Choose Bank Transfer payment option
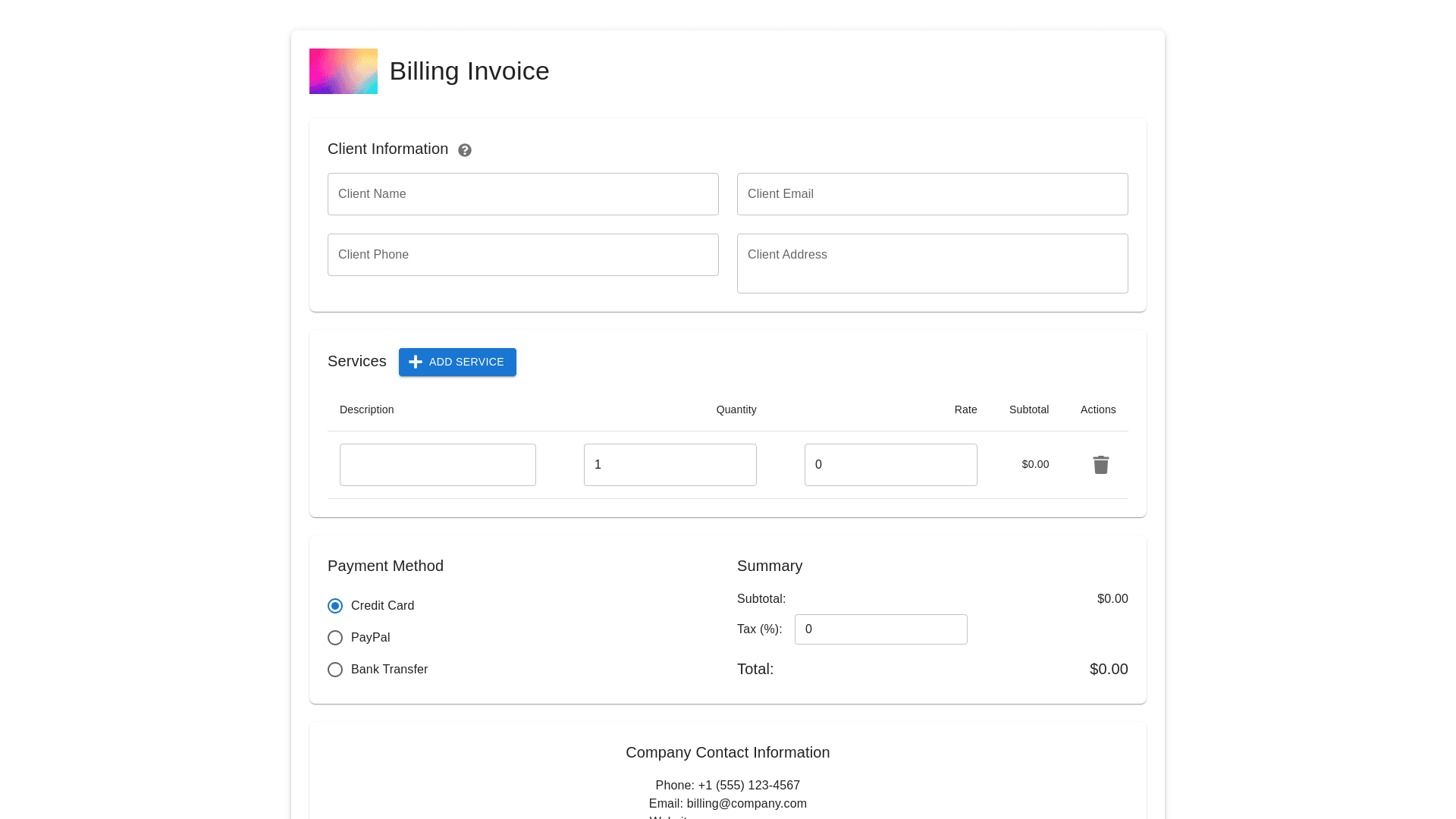The image size is (1456, 819). [x=335, y=670]
